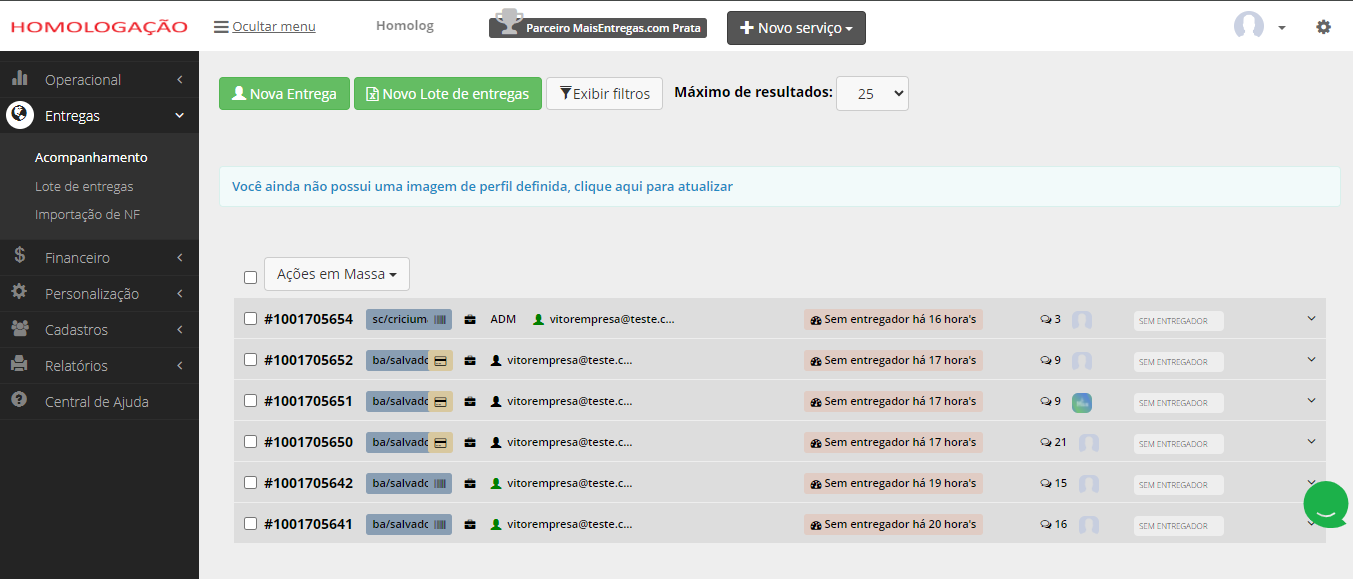Viewport: 1353px width, 579px height.
Task: Open Lote de entregas in sidebar
Action: coord(84,186)
